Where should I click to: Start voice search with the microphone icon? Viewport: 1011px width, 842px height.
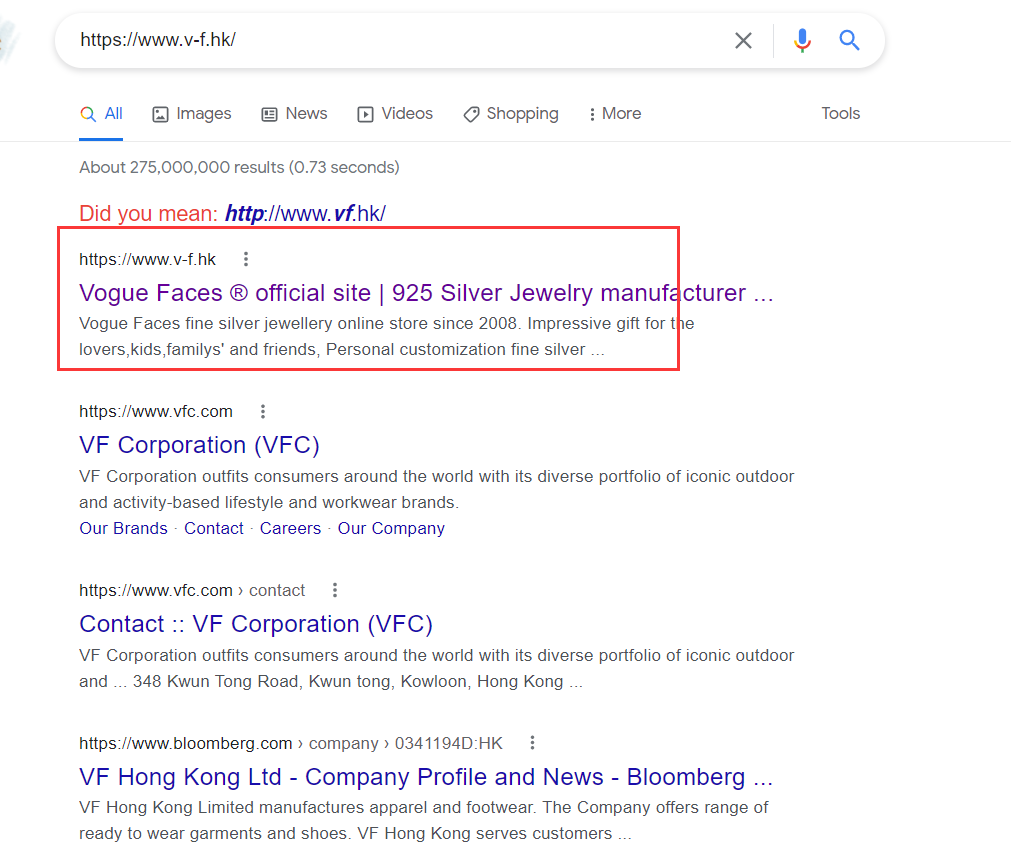pyautogui.click(x=802, y=41)
